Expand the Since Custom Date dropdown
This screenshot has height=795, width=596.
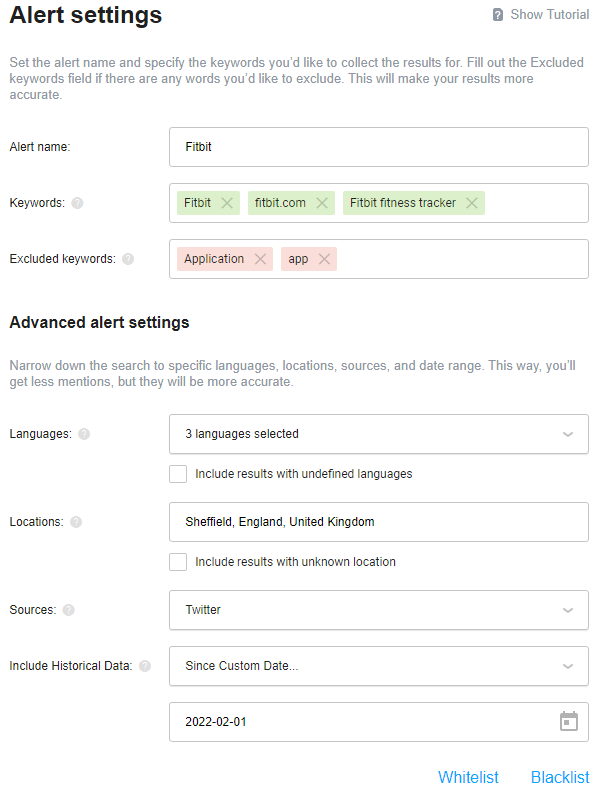pos(379,666)
